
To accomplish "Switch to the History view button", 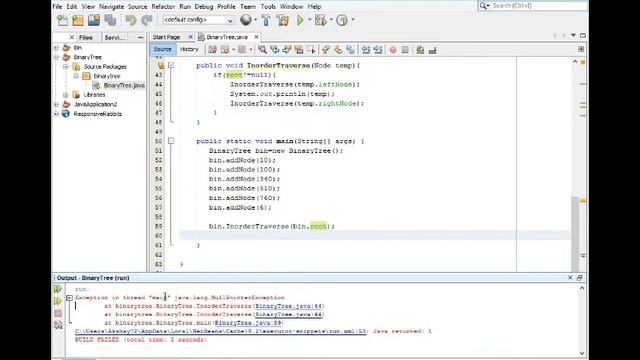I will pos(189,49).
